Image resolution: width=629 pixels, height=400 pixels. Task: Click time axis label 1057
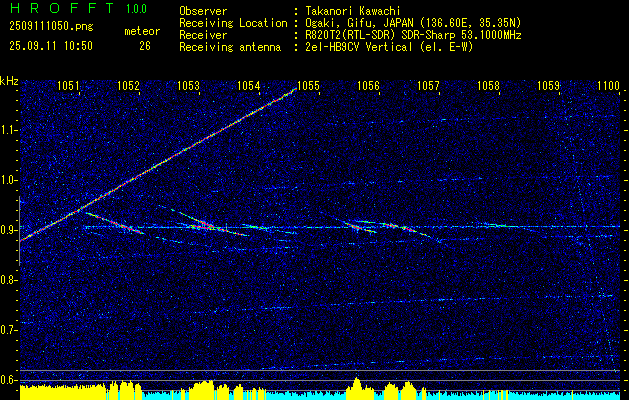pyautogui.click(x=428, y=85)
